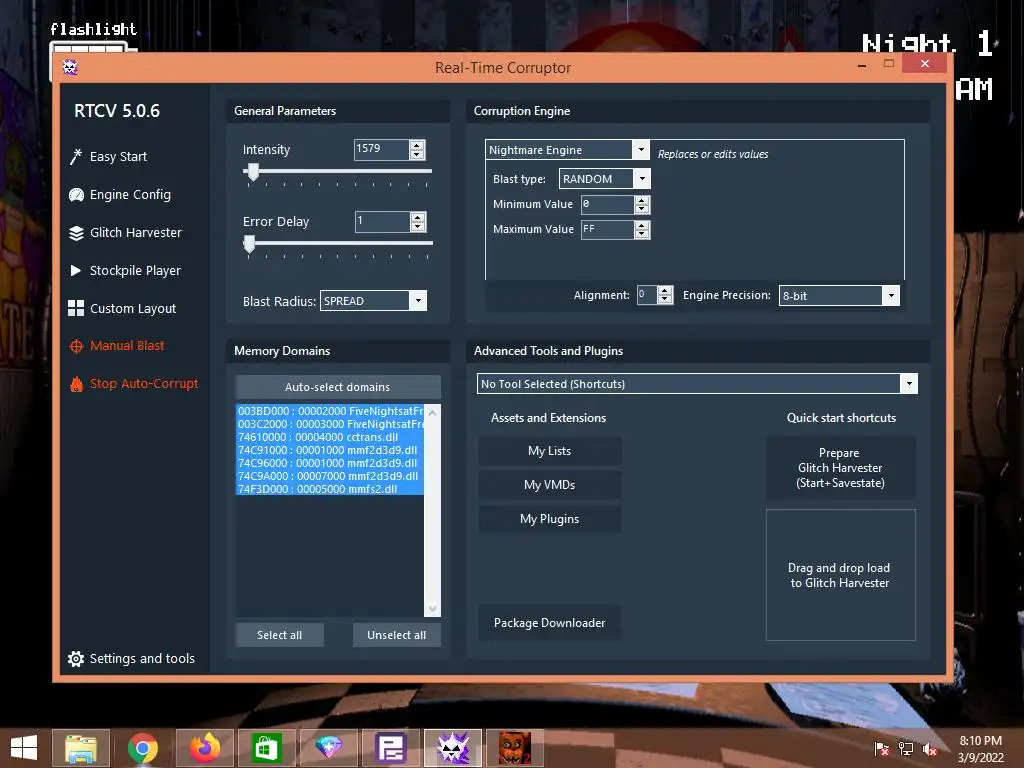
Task: Expand the Engine Precision 8-bit dropdown
Action: coord(891,295)
